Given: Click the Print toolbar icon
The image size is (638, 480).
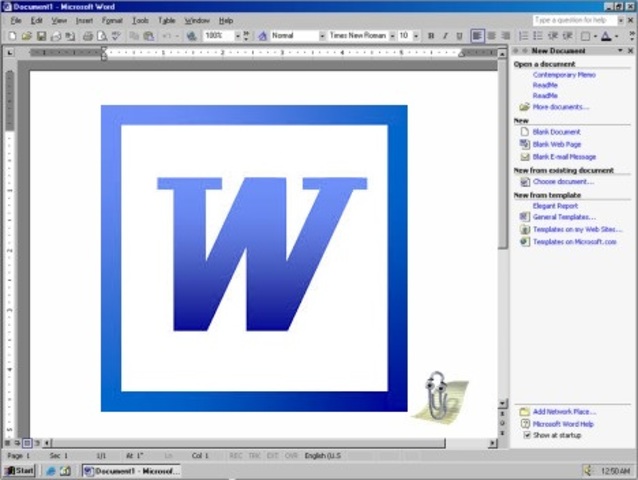Looking at the screenshot, I should click(87, 36).
